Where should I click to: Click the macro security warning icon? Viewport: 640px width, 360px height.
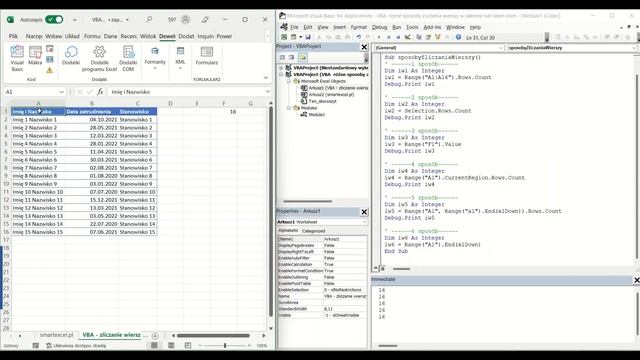[49, 70]
